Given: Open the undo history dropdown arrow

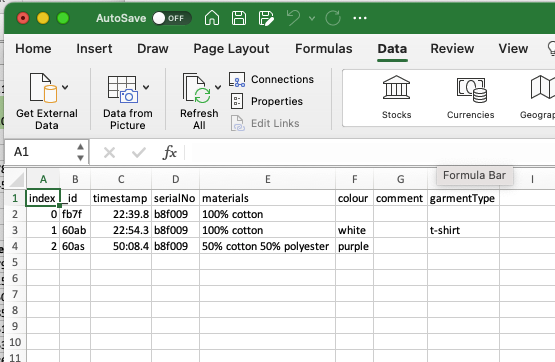Looking at the screenshot, I should (312, 18).
